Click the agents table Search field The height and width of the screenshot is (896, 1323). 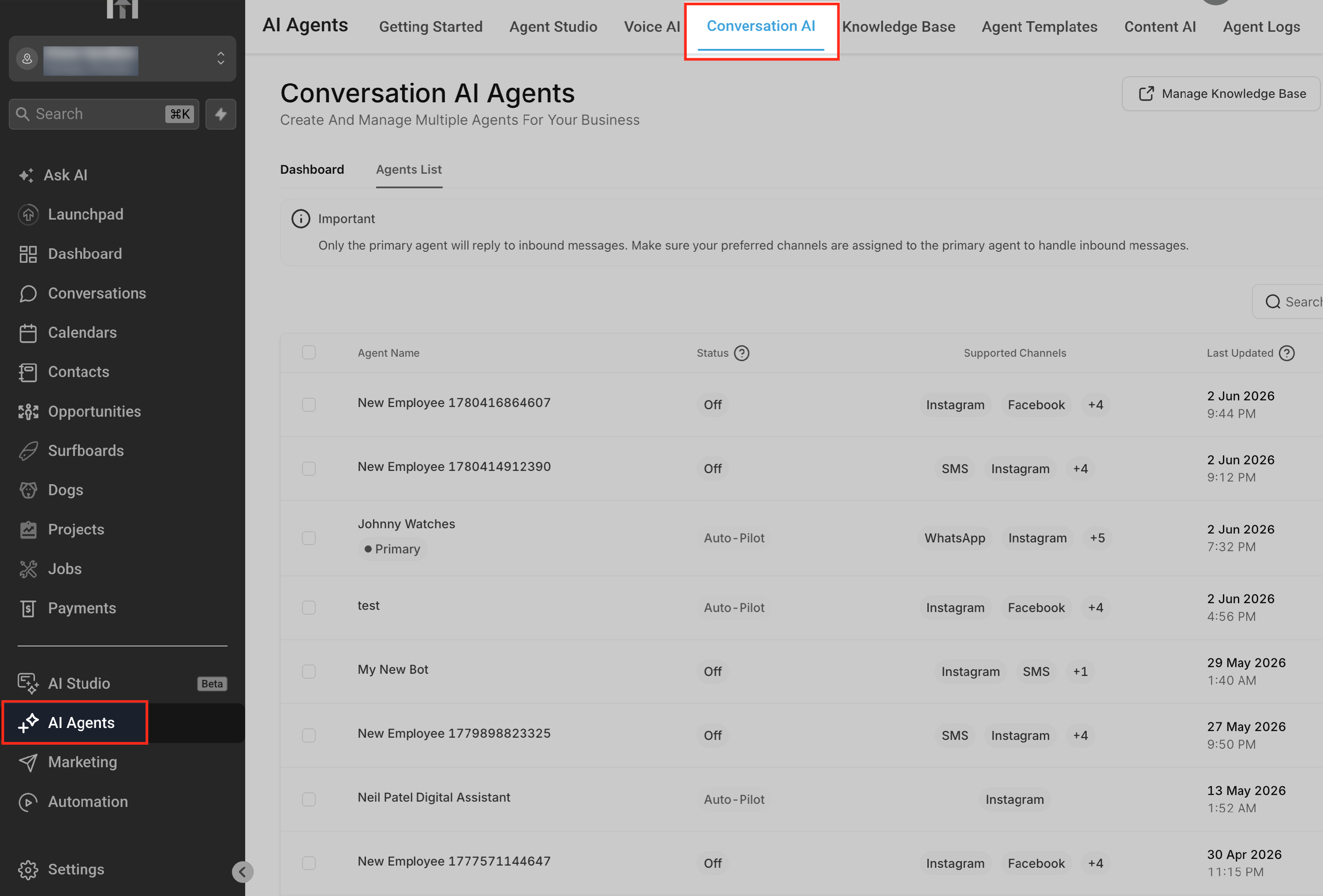tap(1288, 302)
